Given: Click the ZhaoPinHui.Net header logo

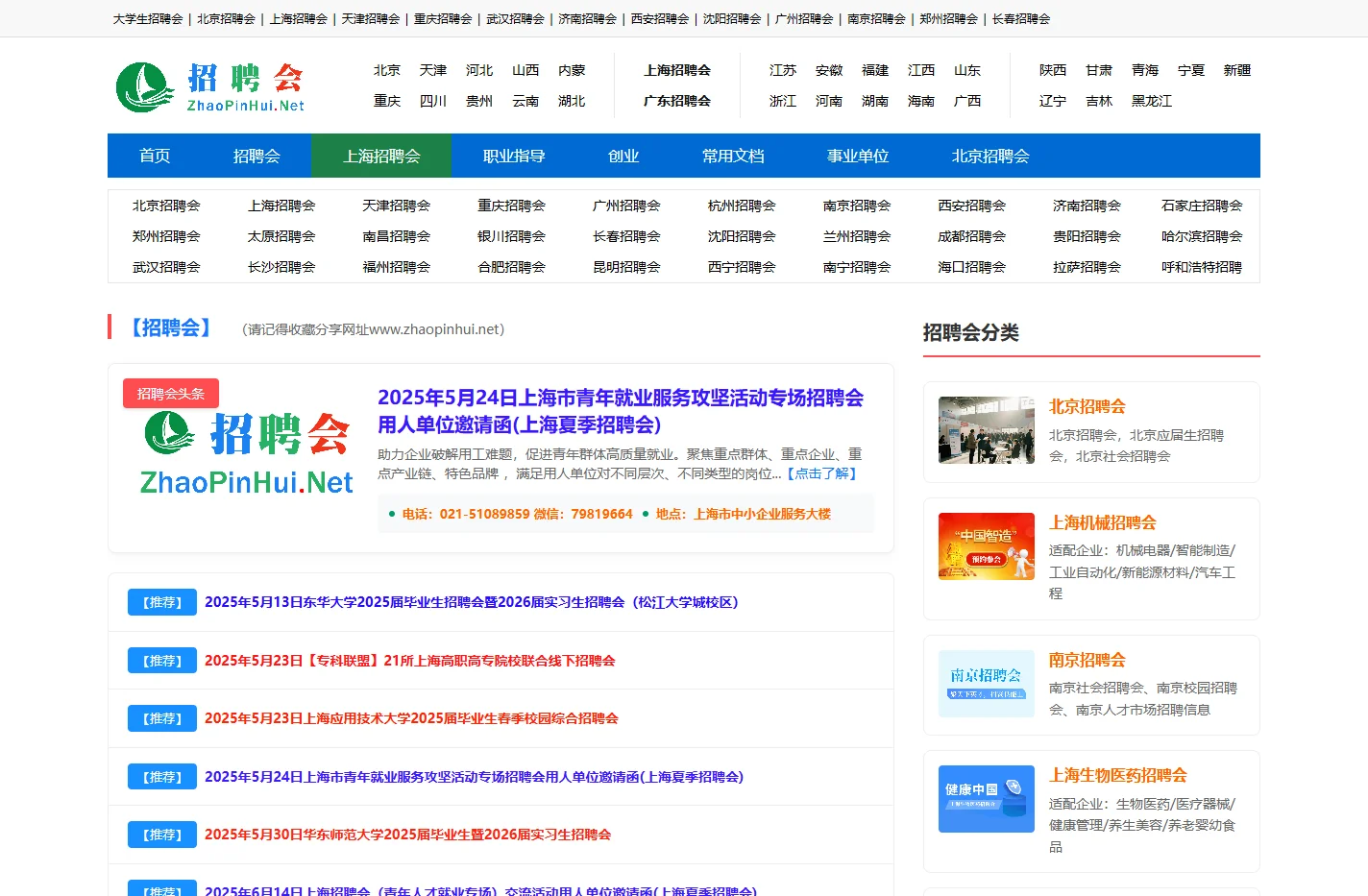Looking at the screenshot, I should point(210,87).
